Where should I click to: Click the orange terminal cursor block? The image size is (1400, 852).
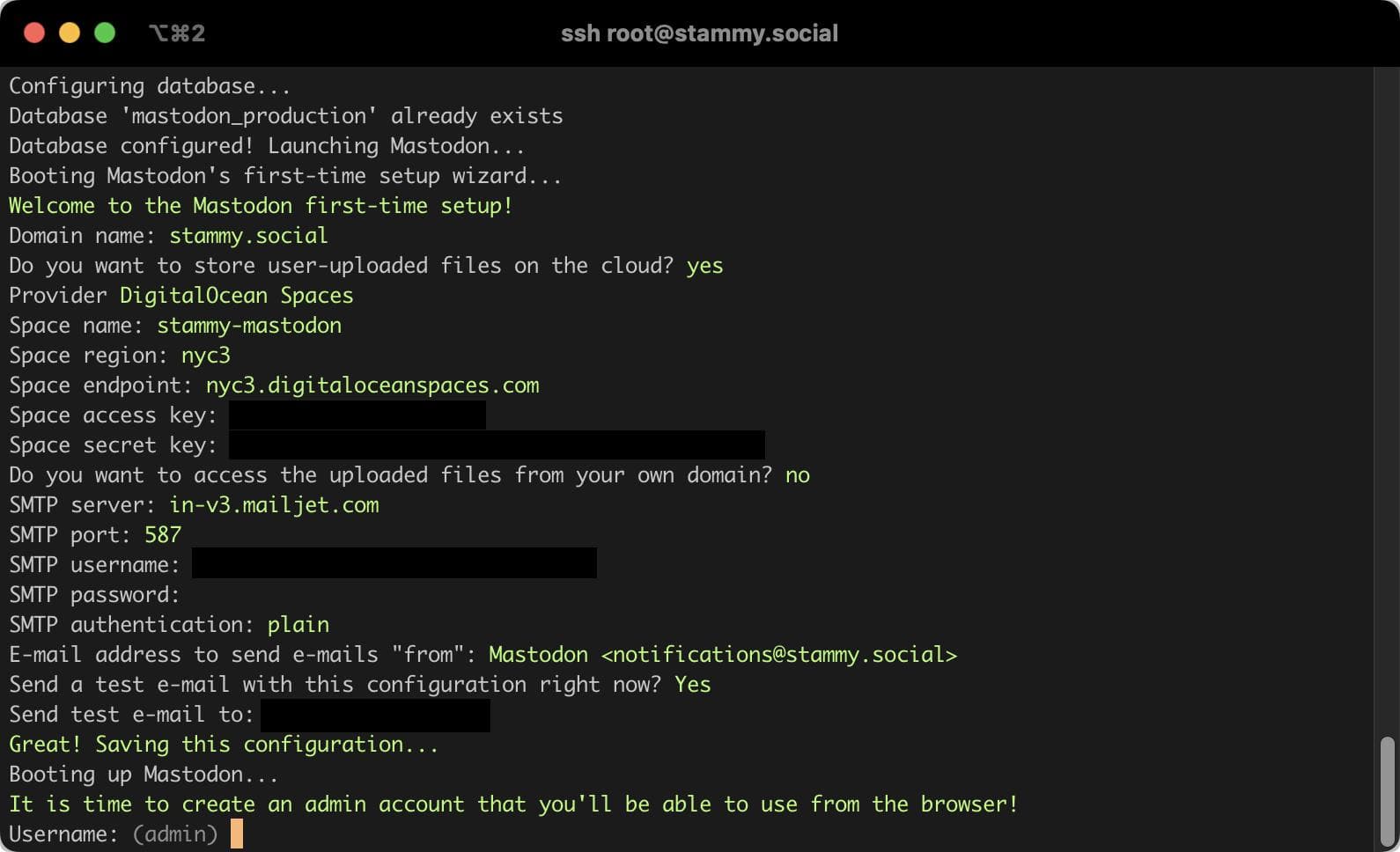[x=236, y=834]
